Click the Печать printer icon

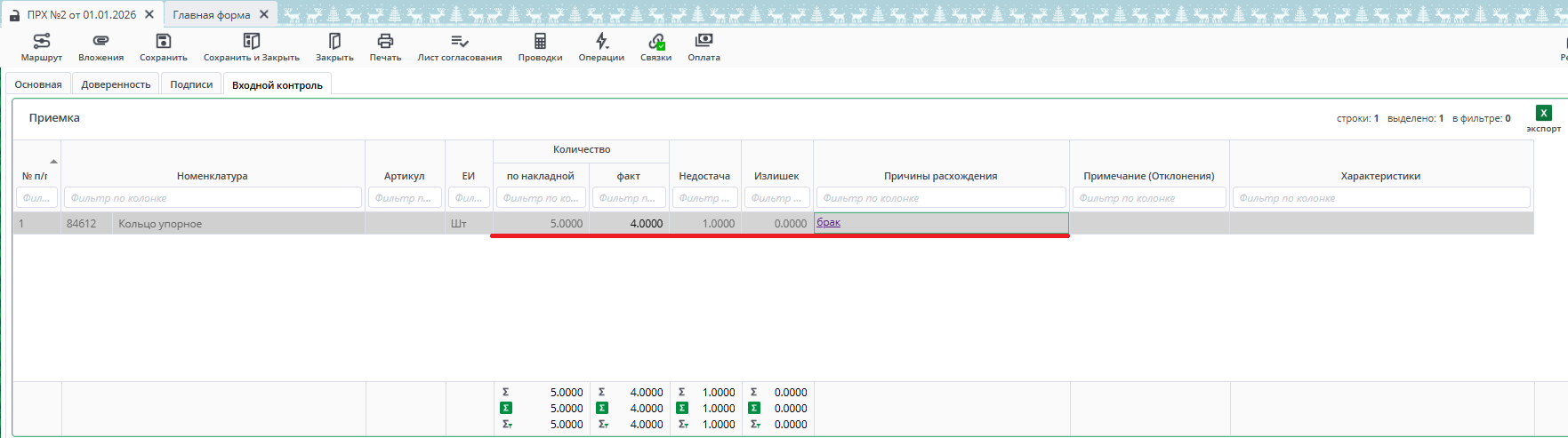[x=385, y=42]
